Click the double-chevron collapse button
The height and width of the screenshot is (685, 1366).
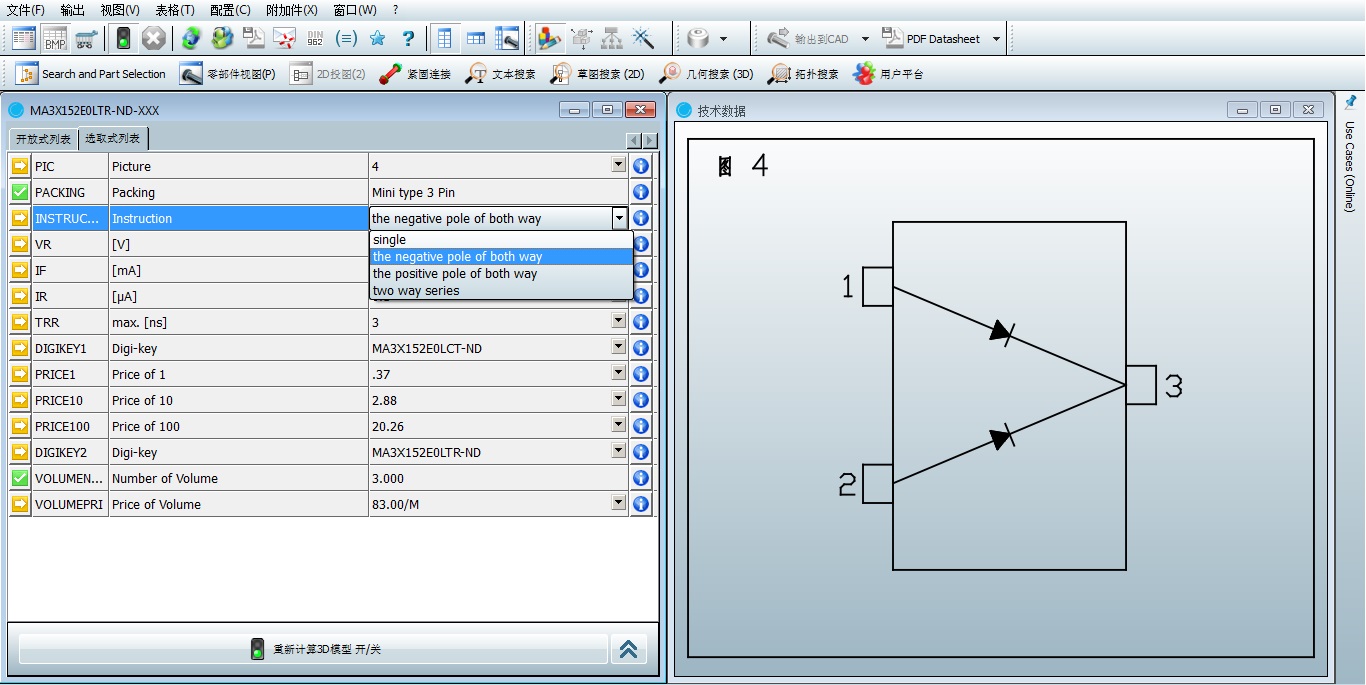[x=629, y=649]
